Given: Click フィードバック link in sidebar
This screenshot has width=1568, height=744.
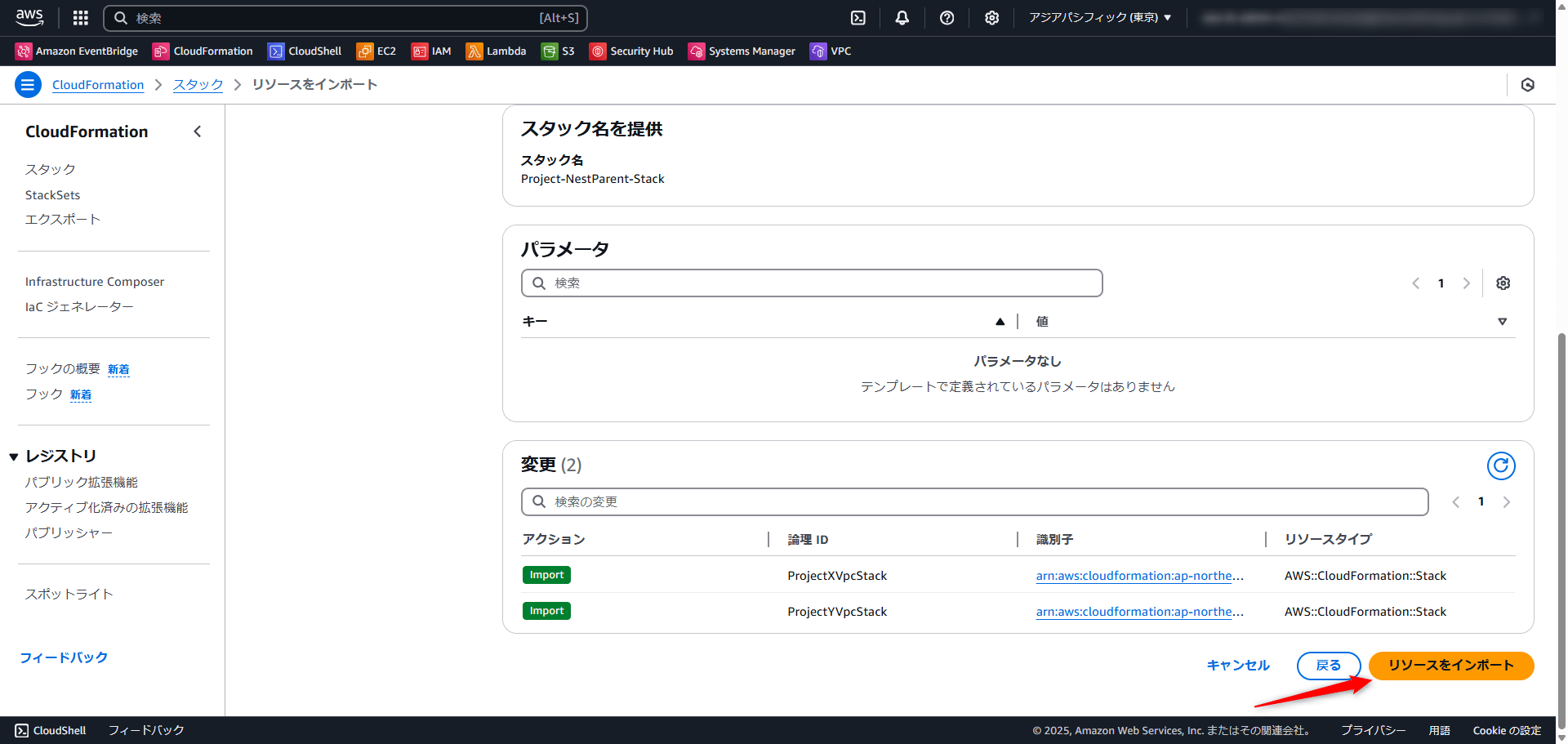Looking at the screenshot, I should point(64,657).
